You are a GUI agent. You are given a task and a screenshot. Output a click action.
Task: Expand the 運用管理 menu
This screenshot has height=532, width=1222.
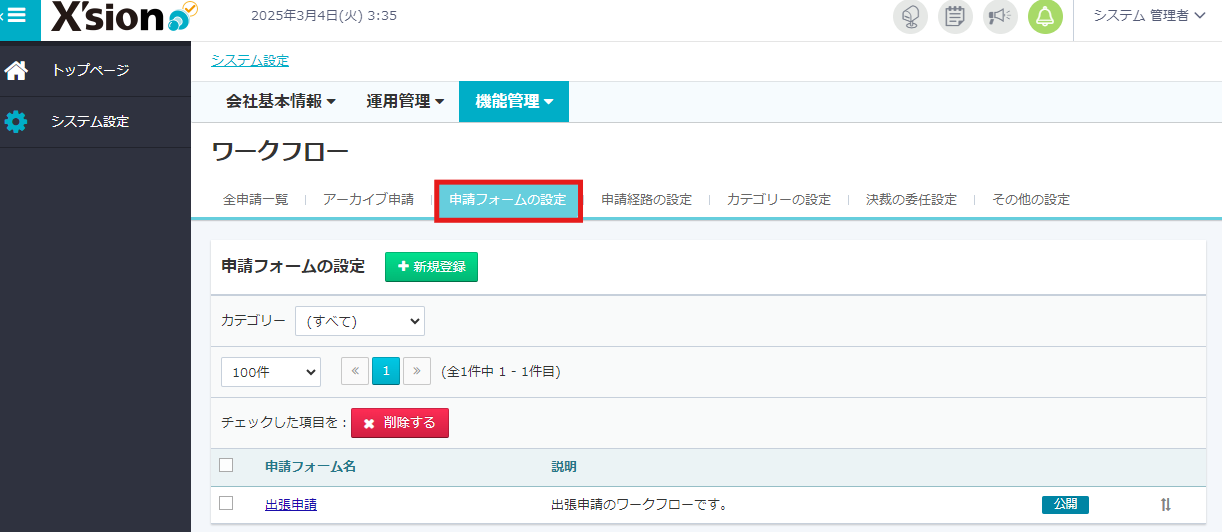[405, 101]
